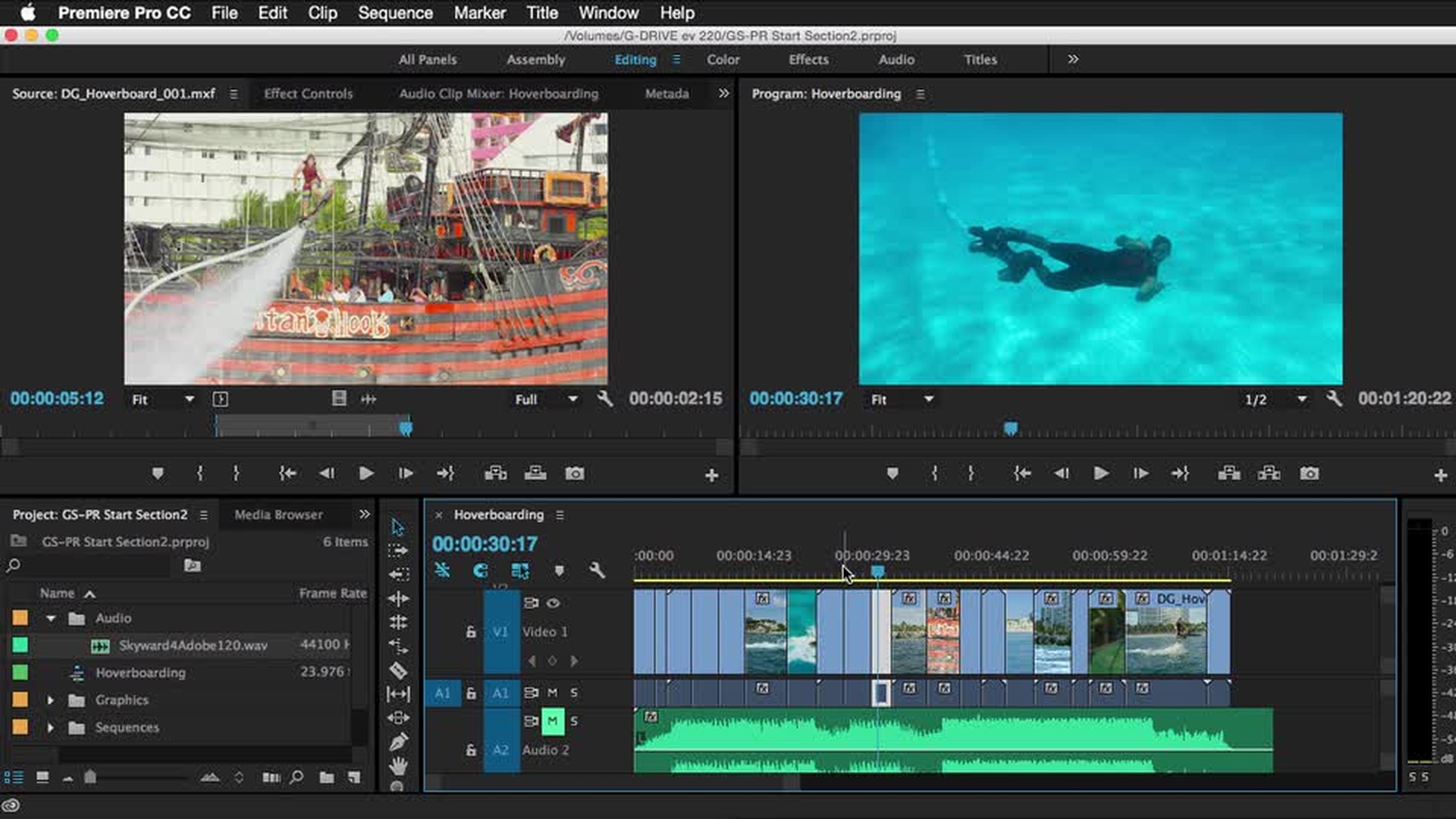Switch to Color workspace
Viewport: 1456px width, 819px height.
(723, 59)
